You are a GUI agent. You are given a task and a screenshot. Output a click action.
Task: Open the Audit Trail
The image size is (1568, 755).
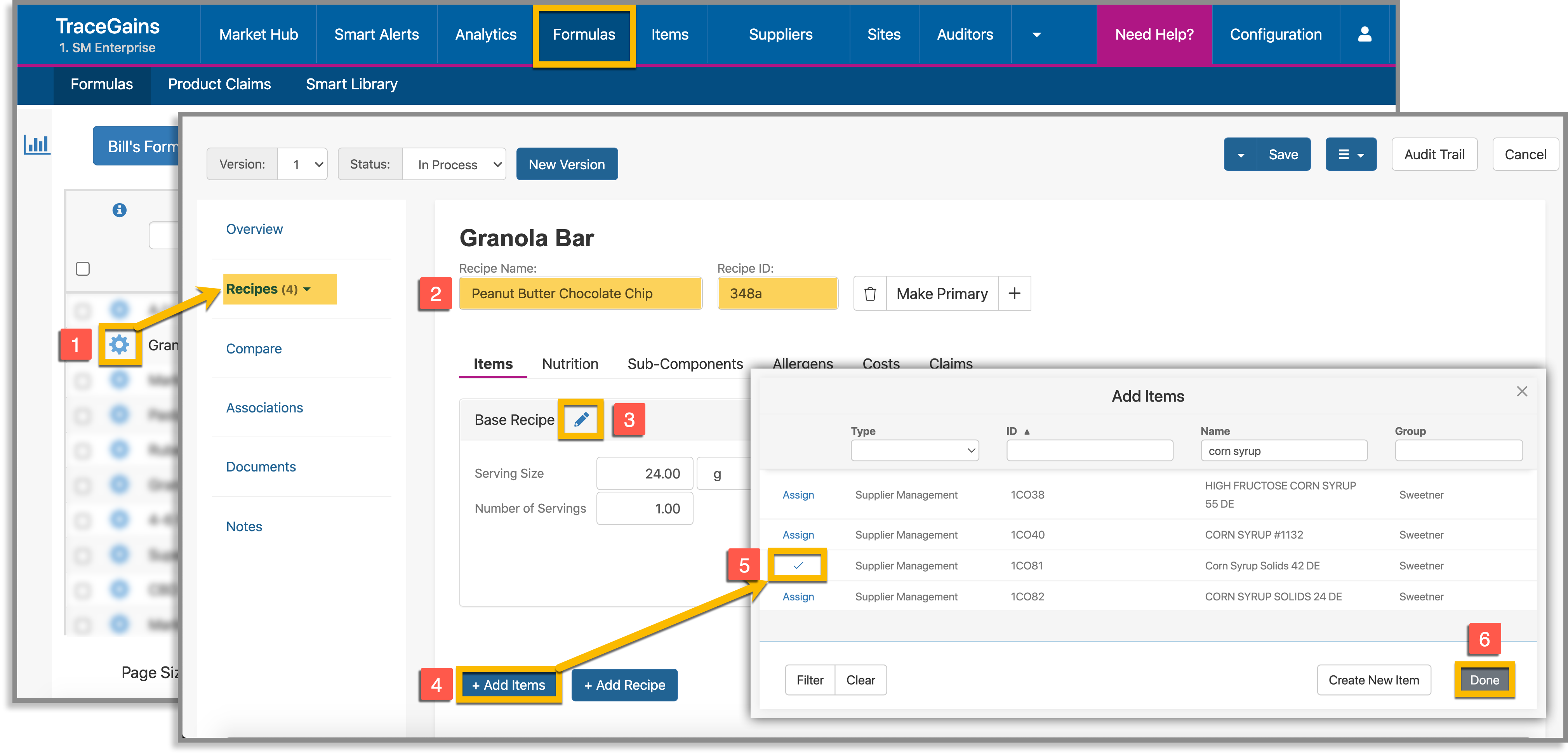click(1434, 155)
